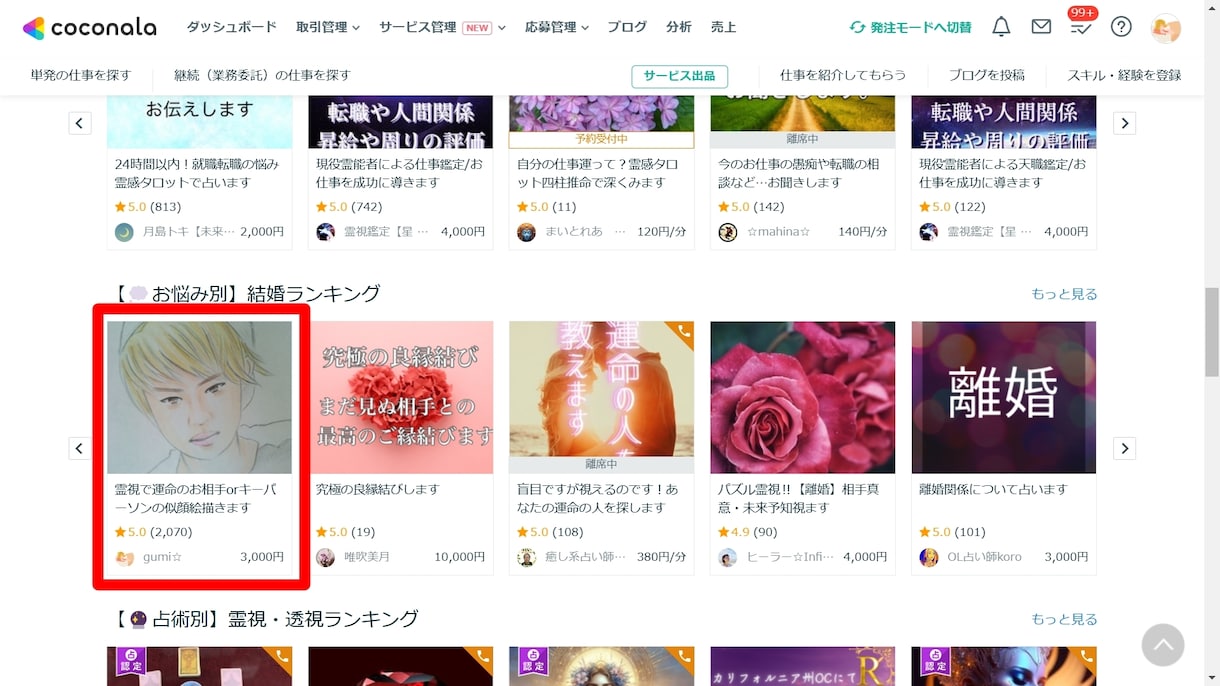Screen dimensions: 1220x686
Task: Open the messages envelope icon
Action: tap(1041, 27)
